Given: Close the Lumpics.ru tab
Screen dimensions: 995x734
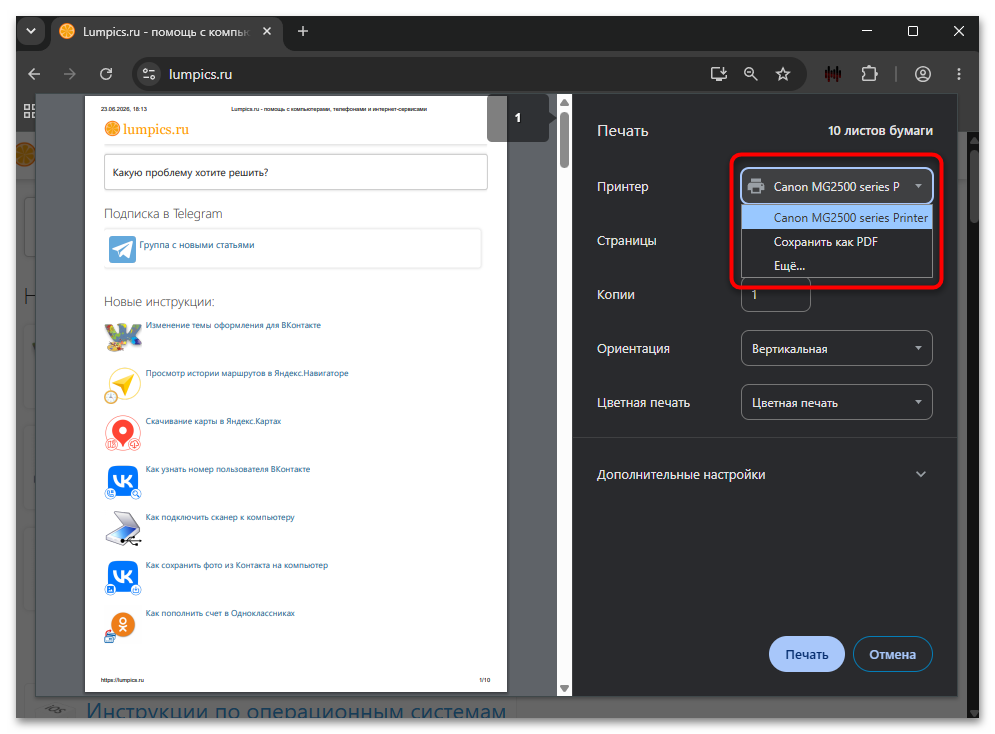Looking at the screenshot, I should pos(267,31).
